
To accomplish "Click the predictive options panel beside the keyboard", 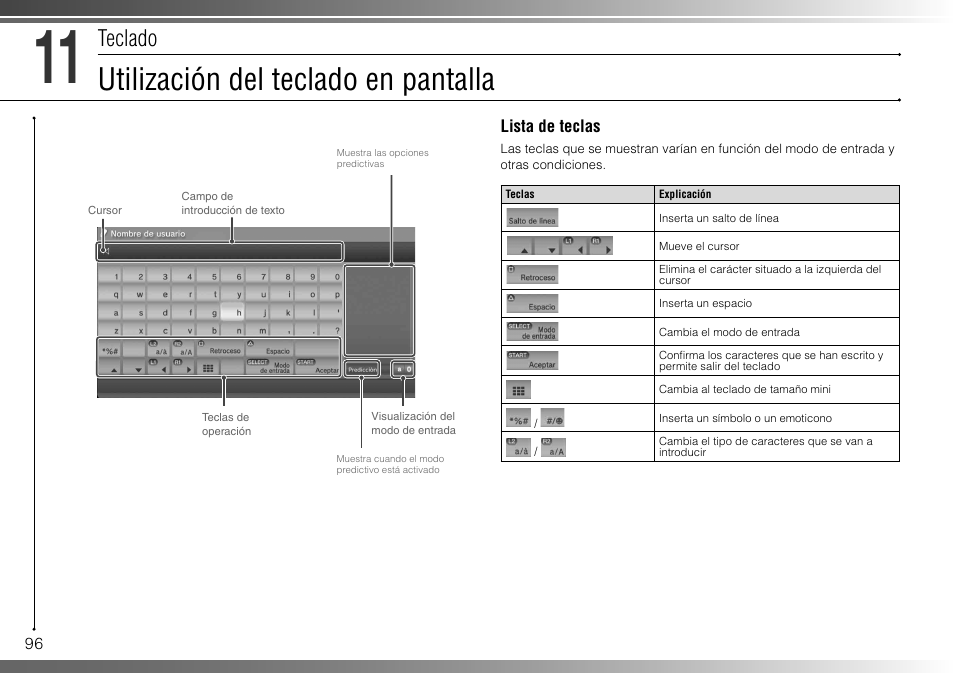I will click(x=379, y=311).
